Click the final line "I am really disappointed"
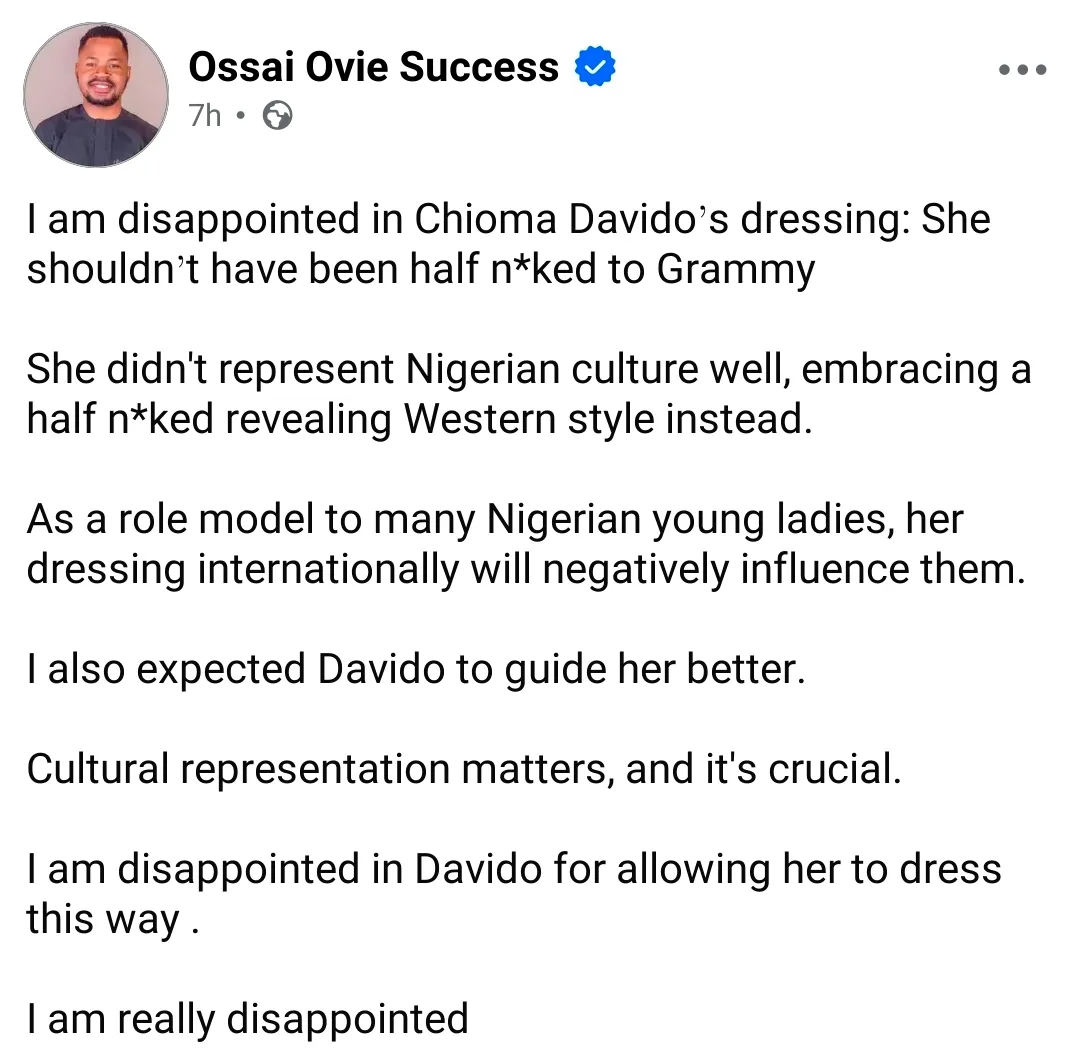This screenshot has height=1057, width=1080. (247, 1019)
